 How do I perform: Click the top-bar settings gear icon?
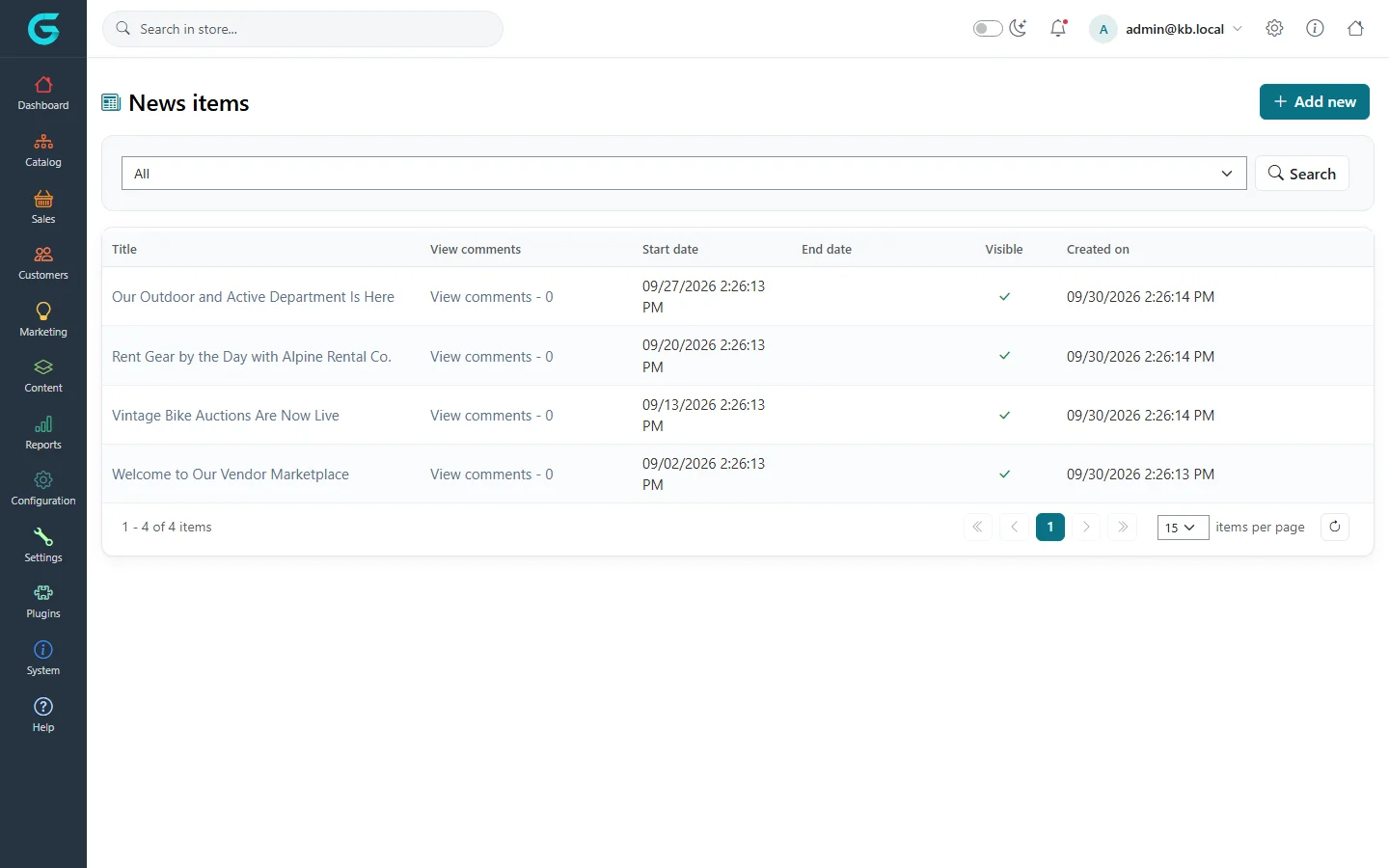[1274, 29]
